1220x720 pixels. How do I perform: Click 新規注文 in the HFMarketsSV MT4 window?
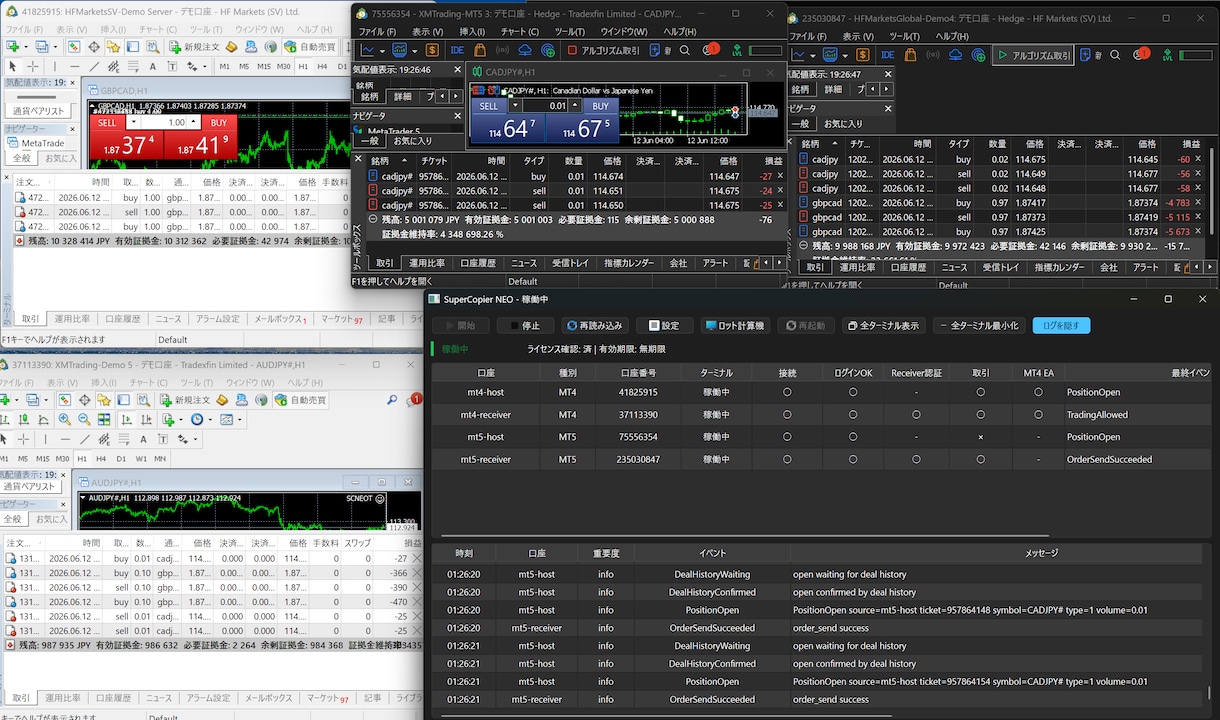point(194,47)
